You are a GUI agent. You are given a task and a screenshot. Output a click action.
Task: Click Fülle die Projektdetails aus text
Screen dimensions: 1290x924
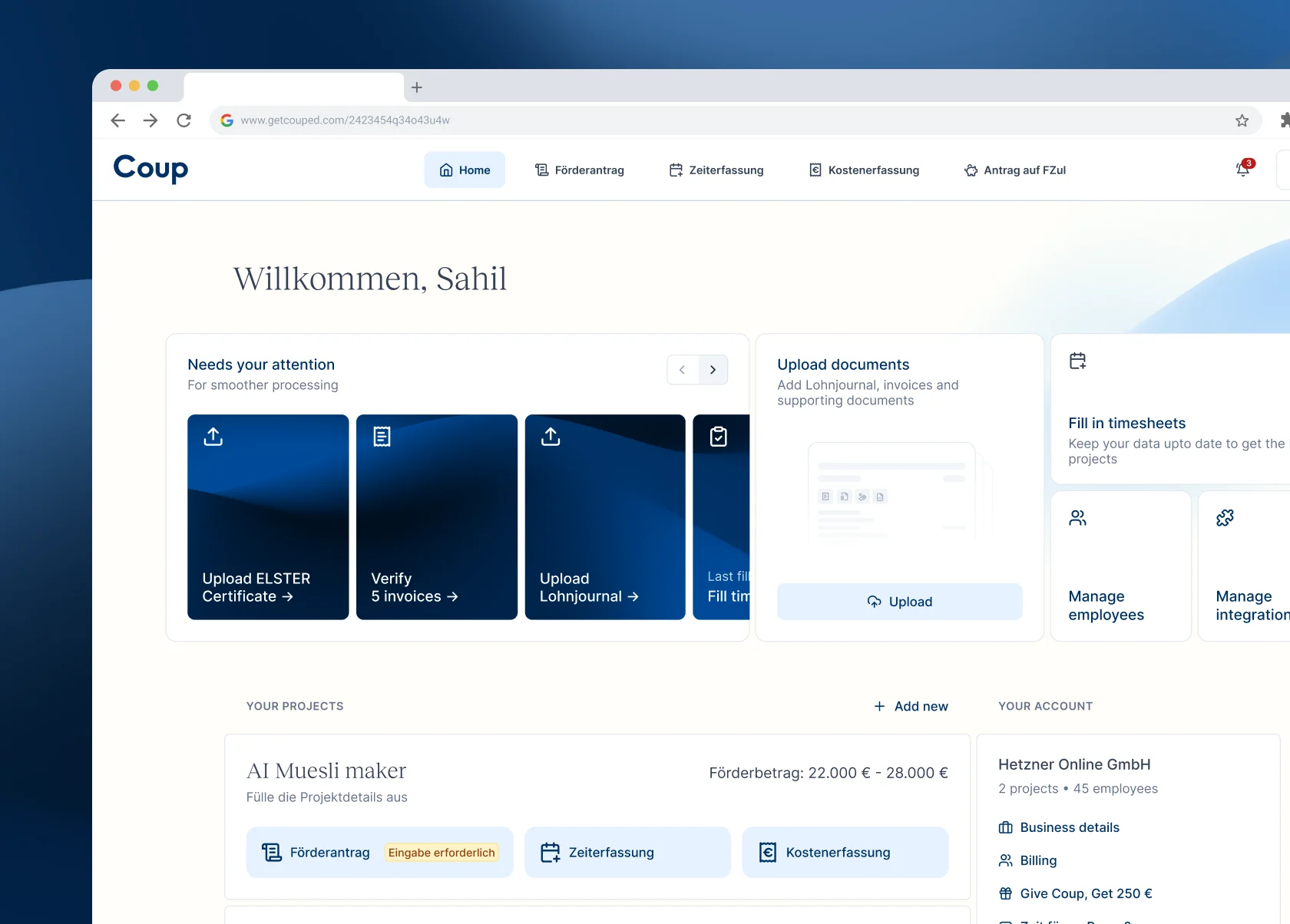[x=327, y=797]
